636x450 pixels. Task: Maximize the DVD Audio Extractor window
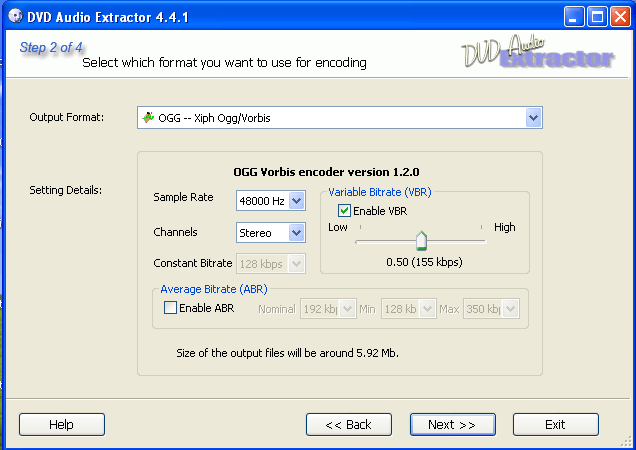click(x=596, y=16)
